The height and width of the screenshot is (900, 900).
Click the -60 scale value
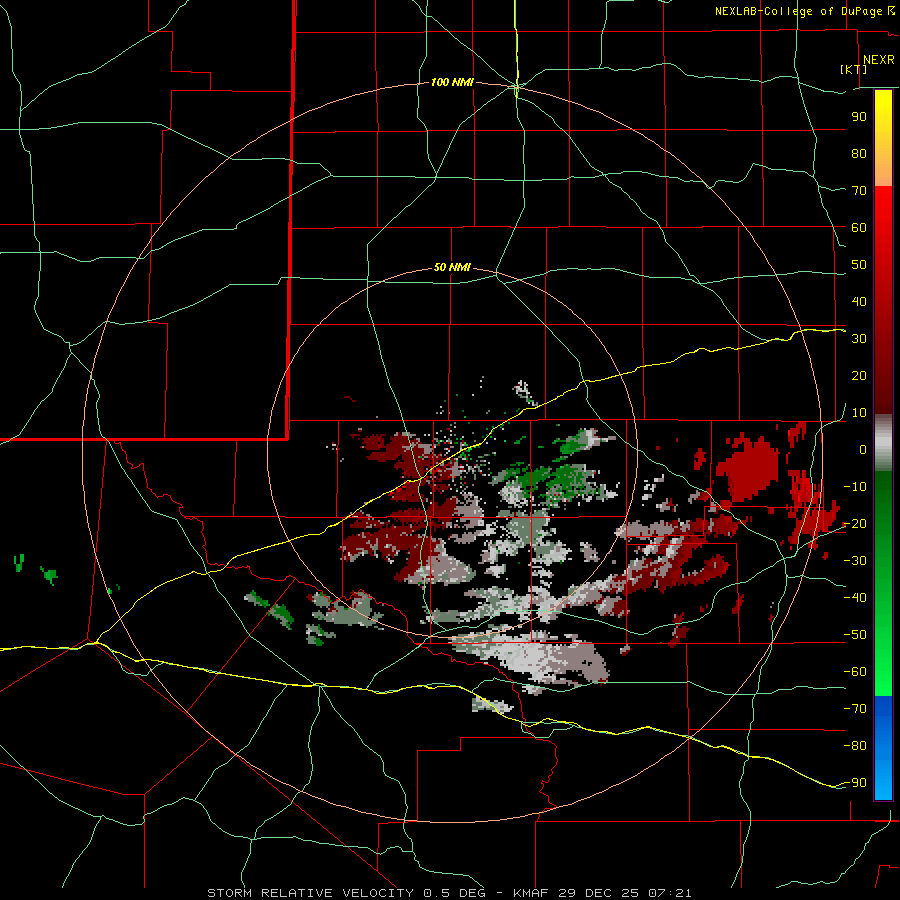pos(855,672)
